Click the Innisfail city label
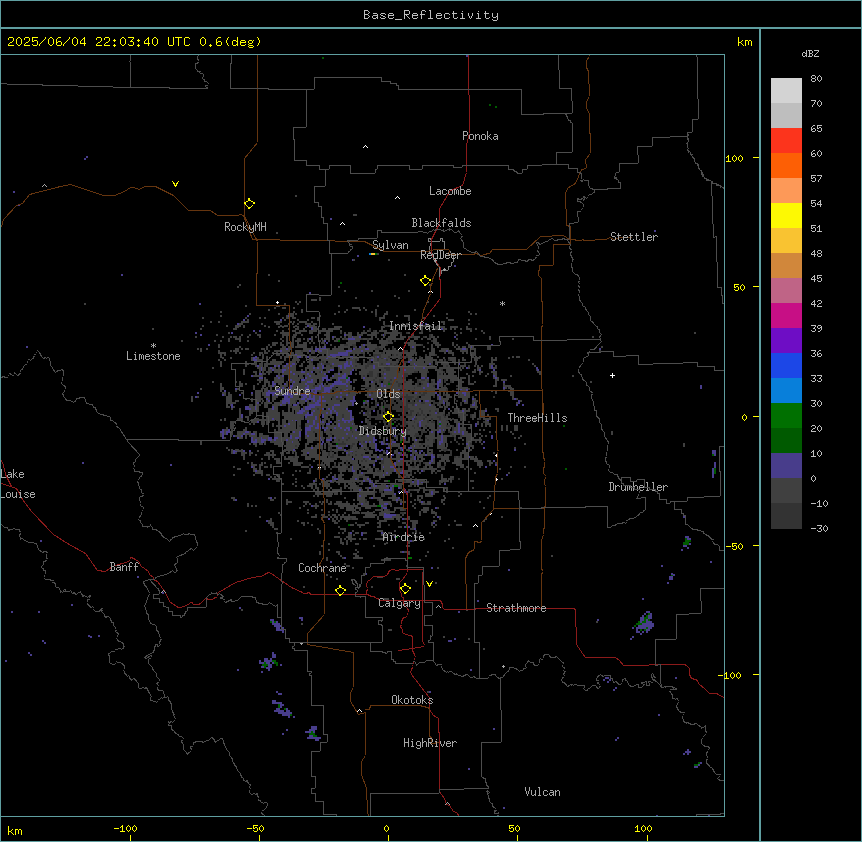The width and height of the screenshot is (862, 842). (416, 326)
